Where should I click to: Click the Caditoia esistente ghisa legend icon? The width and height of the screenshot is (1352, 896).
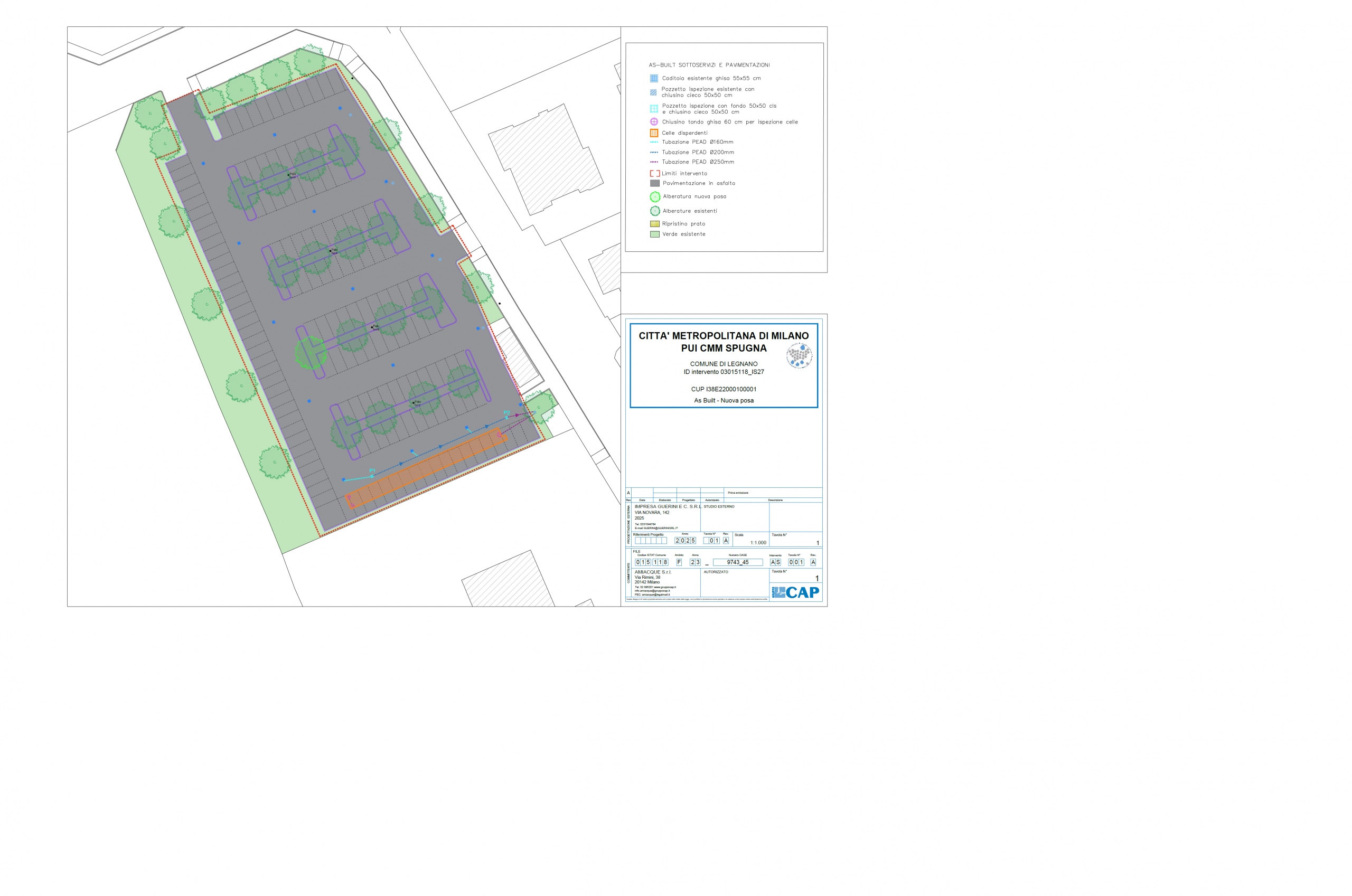[x=654, y=78]
